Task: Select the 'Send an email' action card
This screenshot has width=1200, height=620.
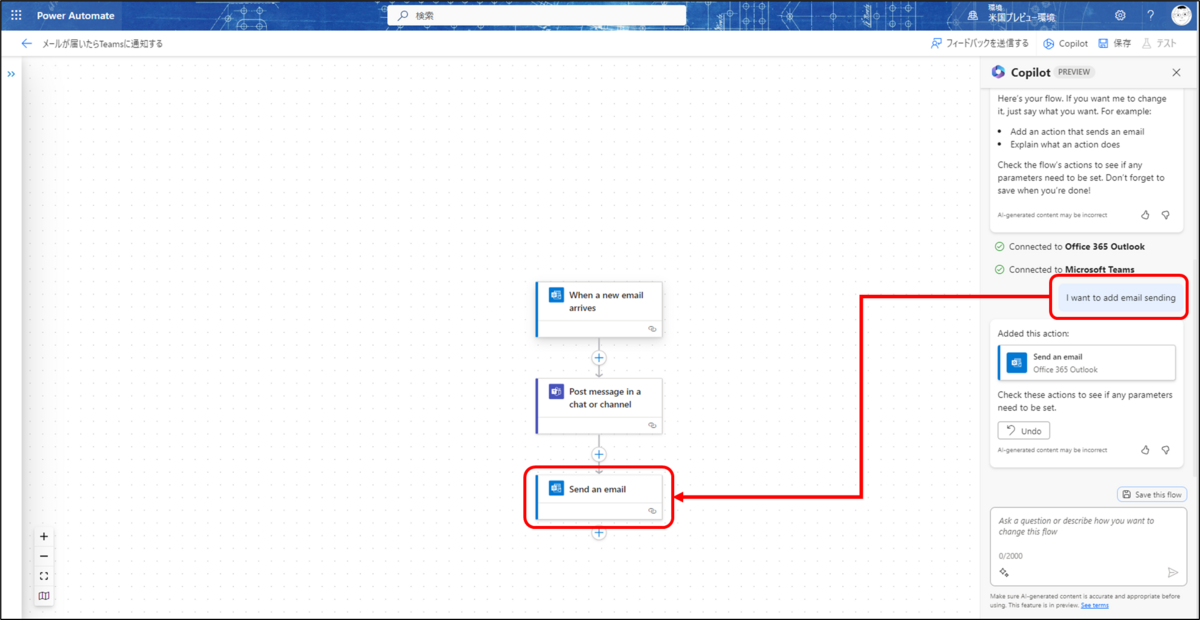Action: pos(599,497)
